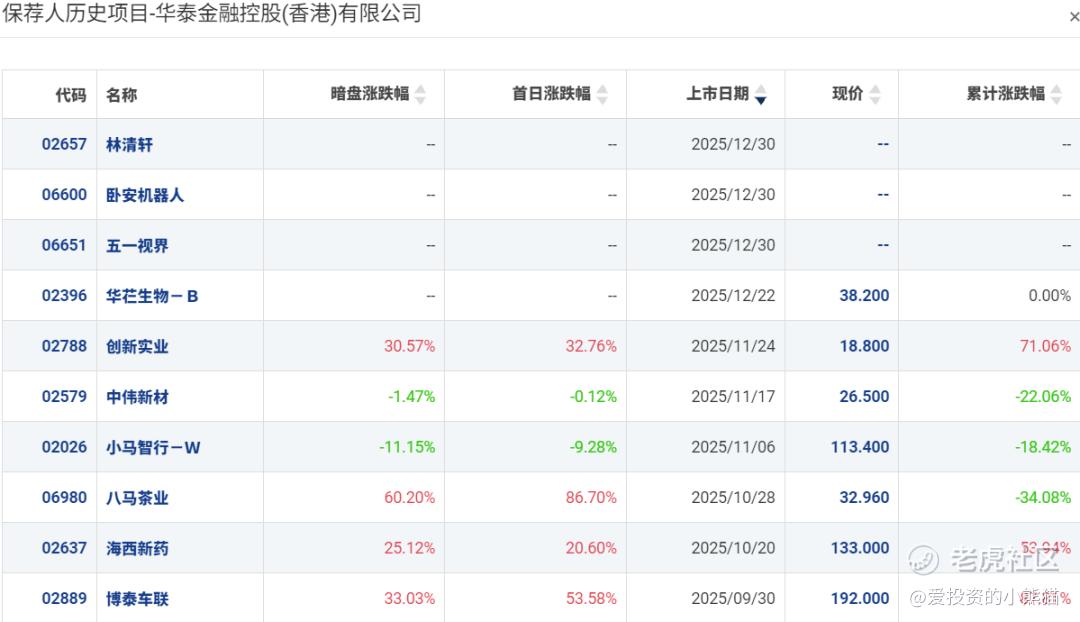The height and width of the screenshot is (622, 1080).
Task: Select 86.70% first-day change
Action: 591,497
